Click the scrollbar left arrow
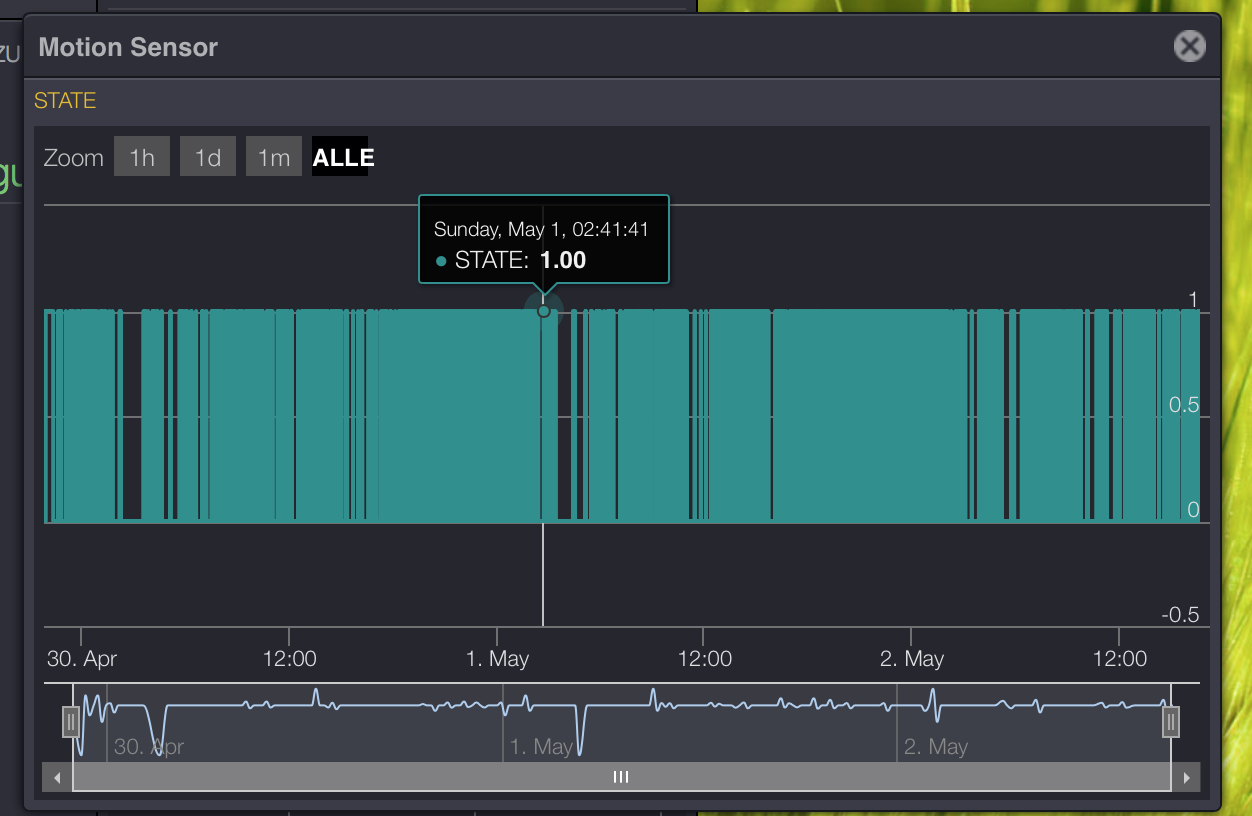1252x816 pixels. tap(57, 777)
